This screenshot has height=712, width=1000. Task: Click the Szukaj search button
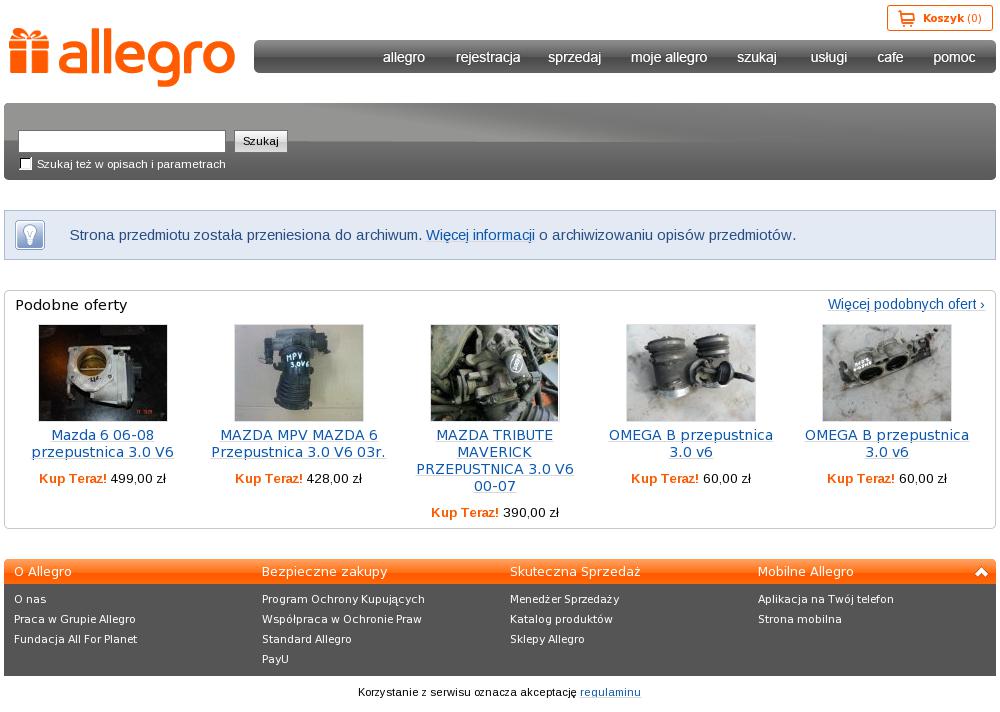(x=261, y=141)
